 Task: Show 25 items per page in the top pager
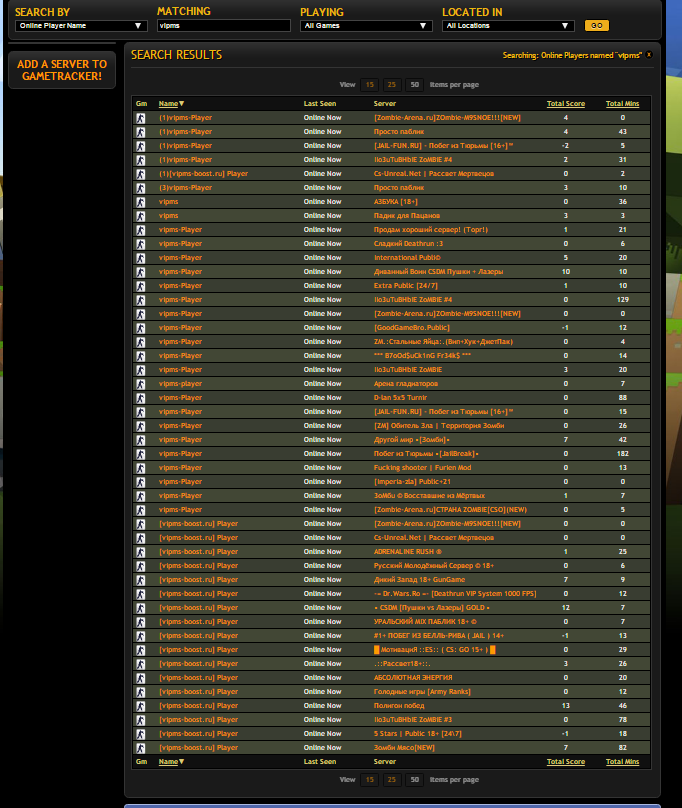[392, 85]
